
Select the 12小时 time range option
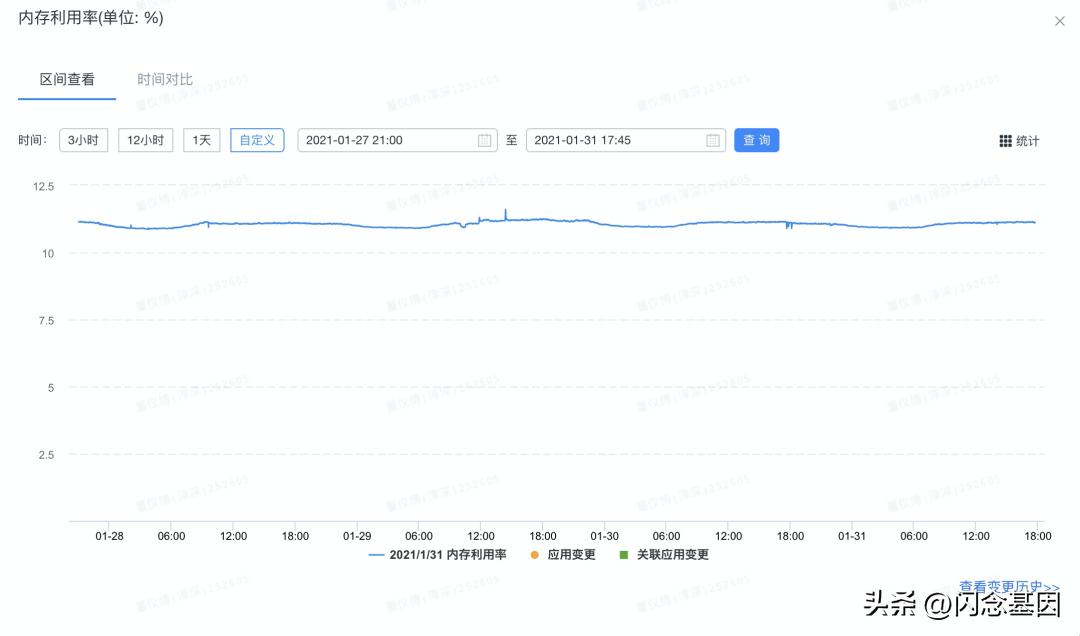[146, 140]
